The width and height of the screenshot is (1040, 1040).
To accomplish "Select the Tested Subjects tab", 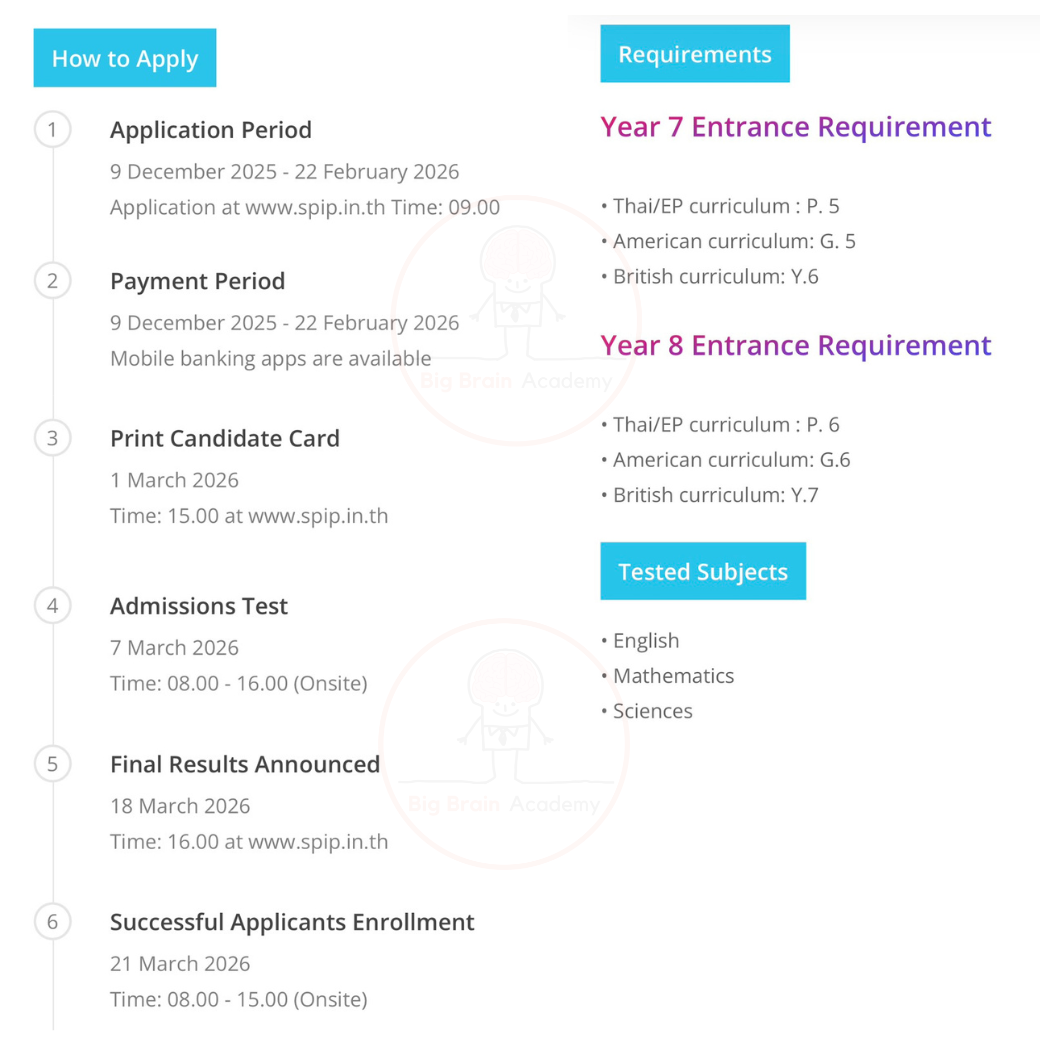I will coord(703,572).
